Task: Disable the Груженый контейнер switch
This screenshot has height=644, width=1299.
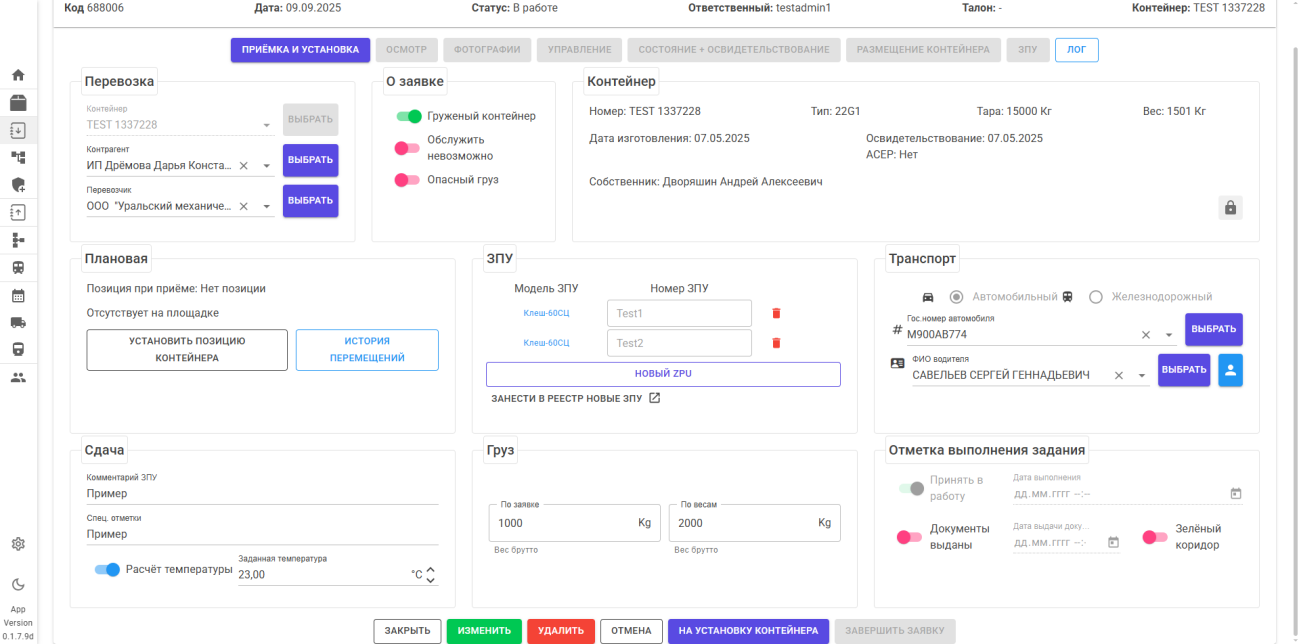Action: click(409, 116)
